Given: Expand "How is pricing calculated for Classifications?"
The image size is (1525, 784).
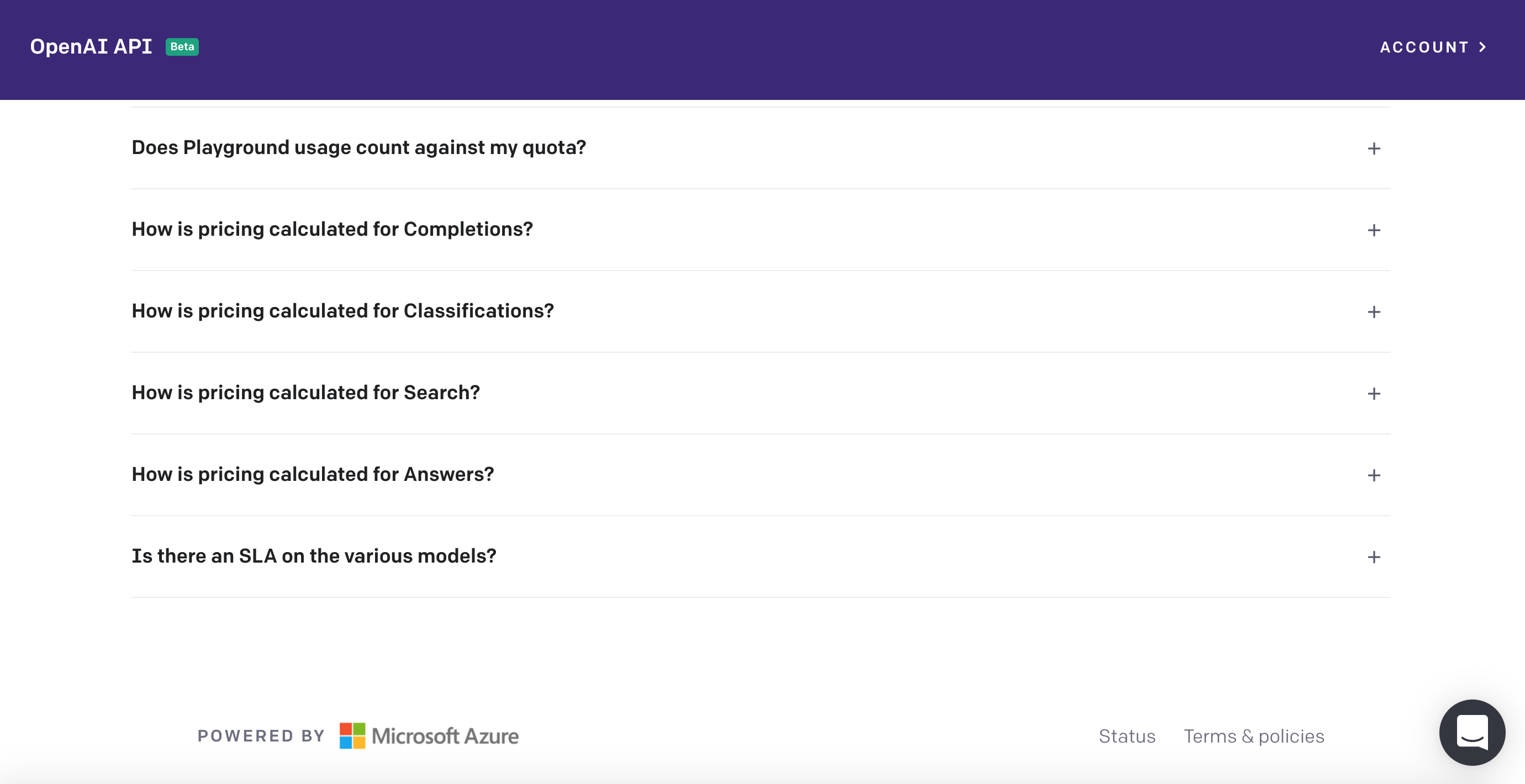Looking at the screenshot, I should (761, 311).
